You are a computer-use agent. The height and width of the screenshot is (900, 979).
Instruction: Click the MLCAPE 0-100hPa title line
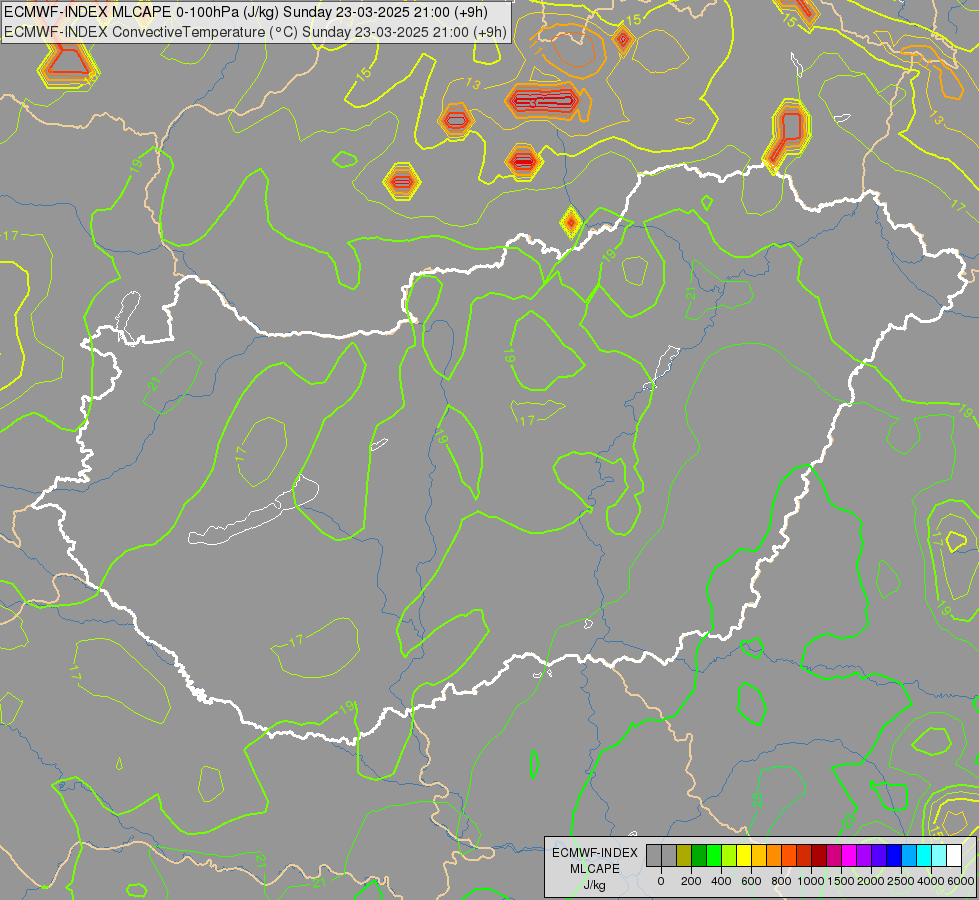(x=246, y=12)
